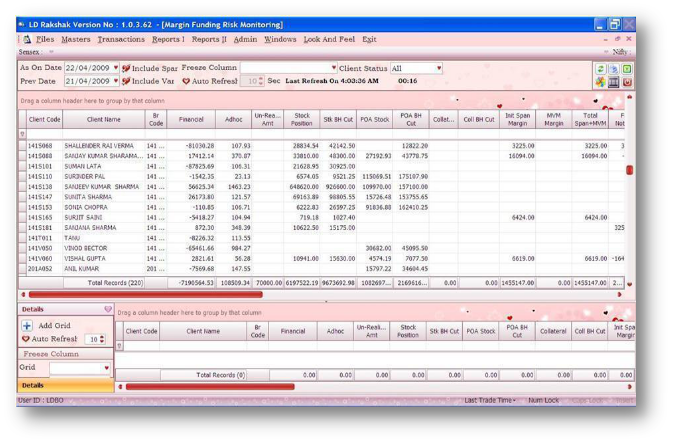
Task: Click the refresh icon at top right
Action: (601, 69)
